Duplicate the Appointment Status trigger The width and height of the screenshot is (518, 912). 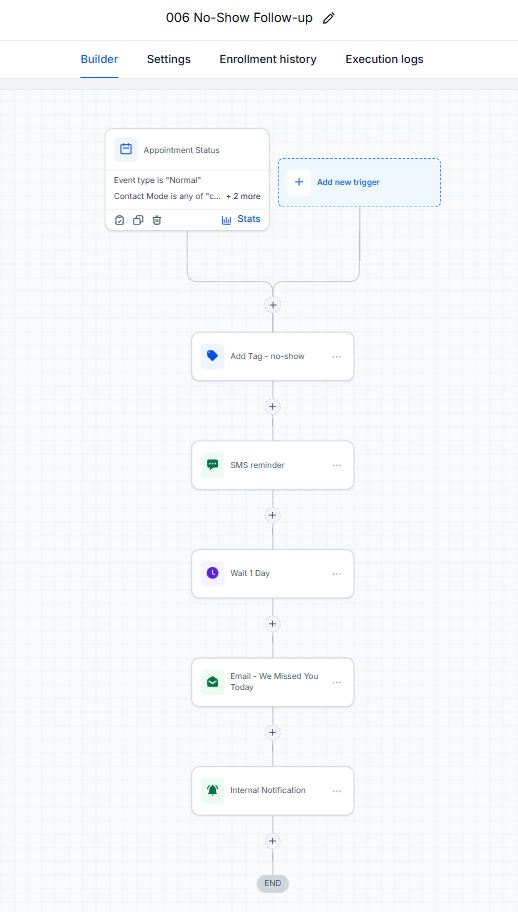pyautogui.click(x=138, y=220)
